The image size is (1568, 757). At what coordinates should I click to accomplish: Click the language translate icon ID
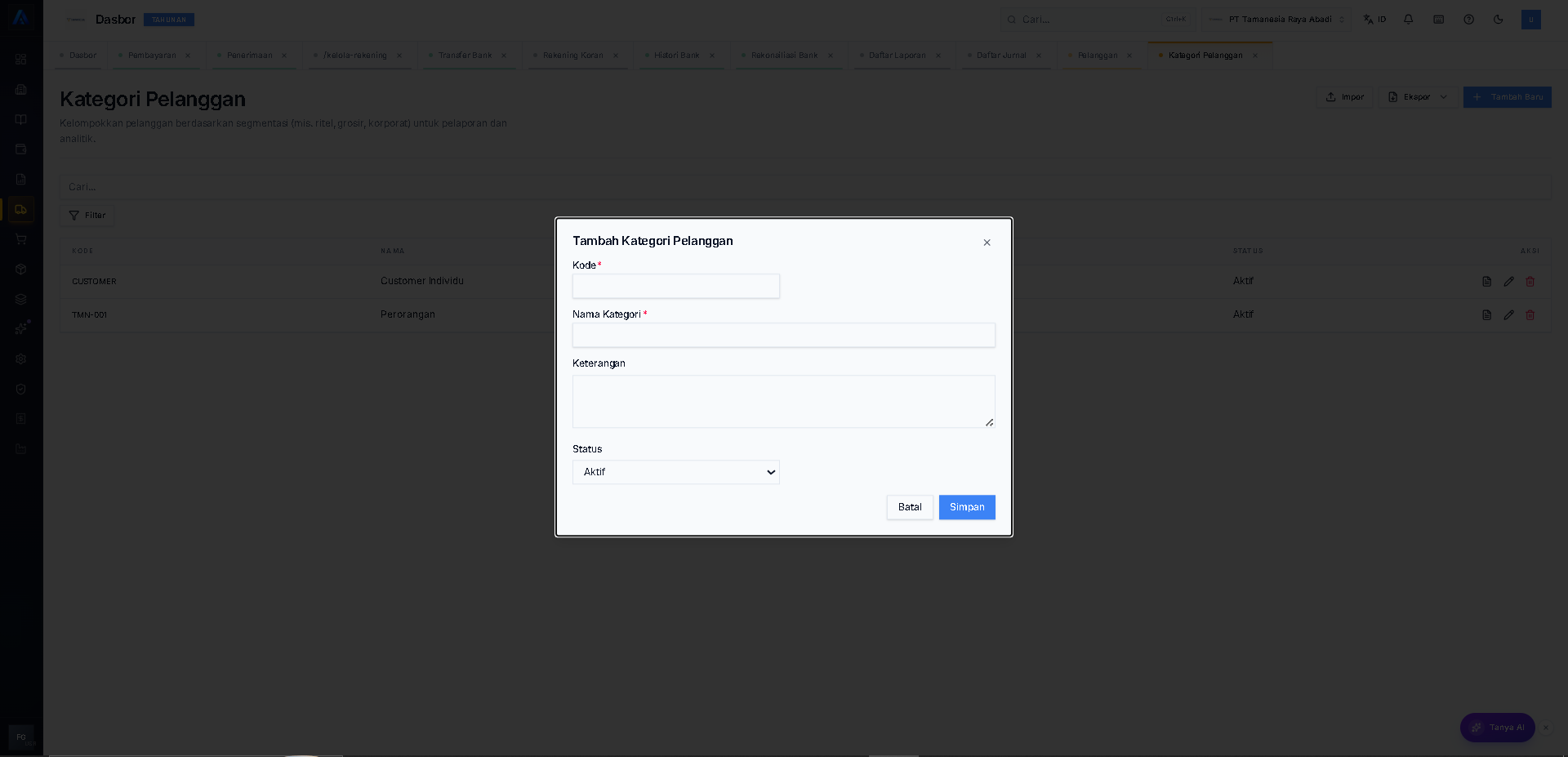click(1374, 19)
